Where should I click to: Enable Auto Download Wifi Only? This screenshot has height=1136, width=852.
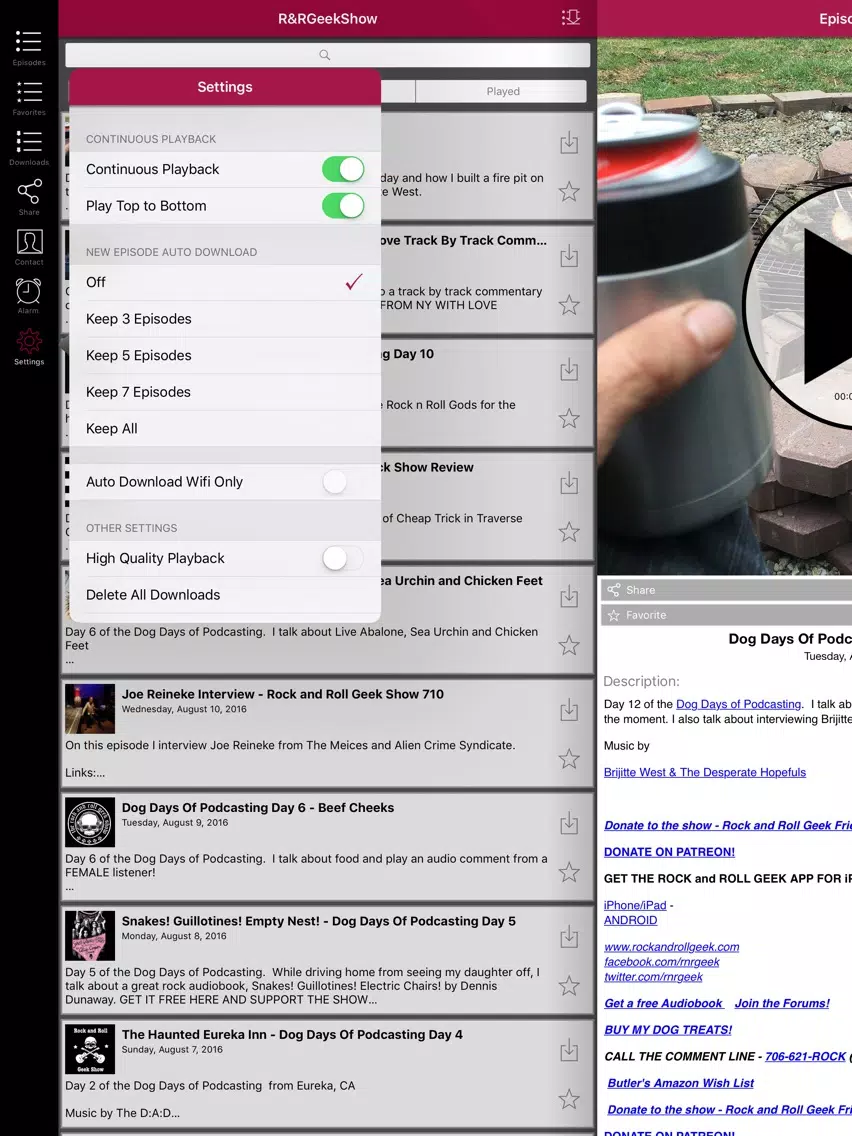click(343, 482)
